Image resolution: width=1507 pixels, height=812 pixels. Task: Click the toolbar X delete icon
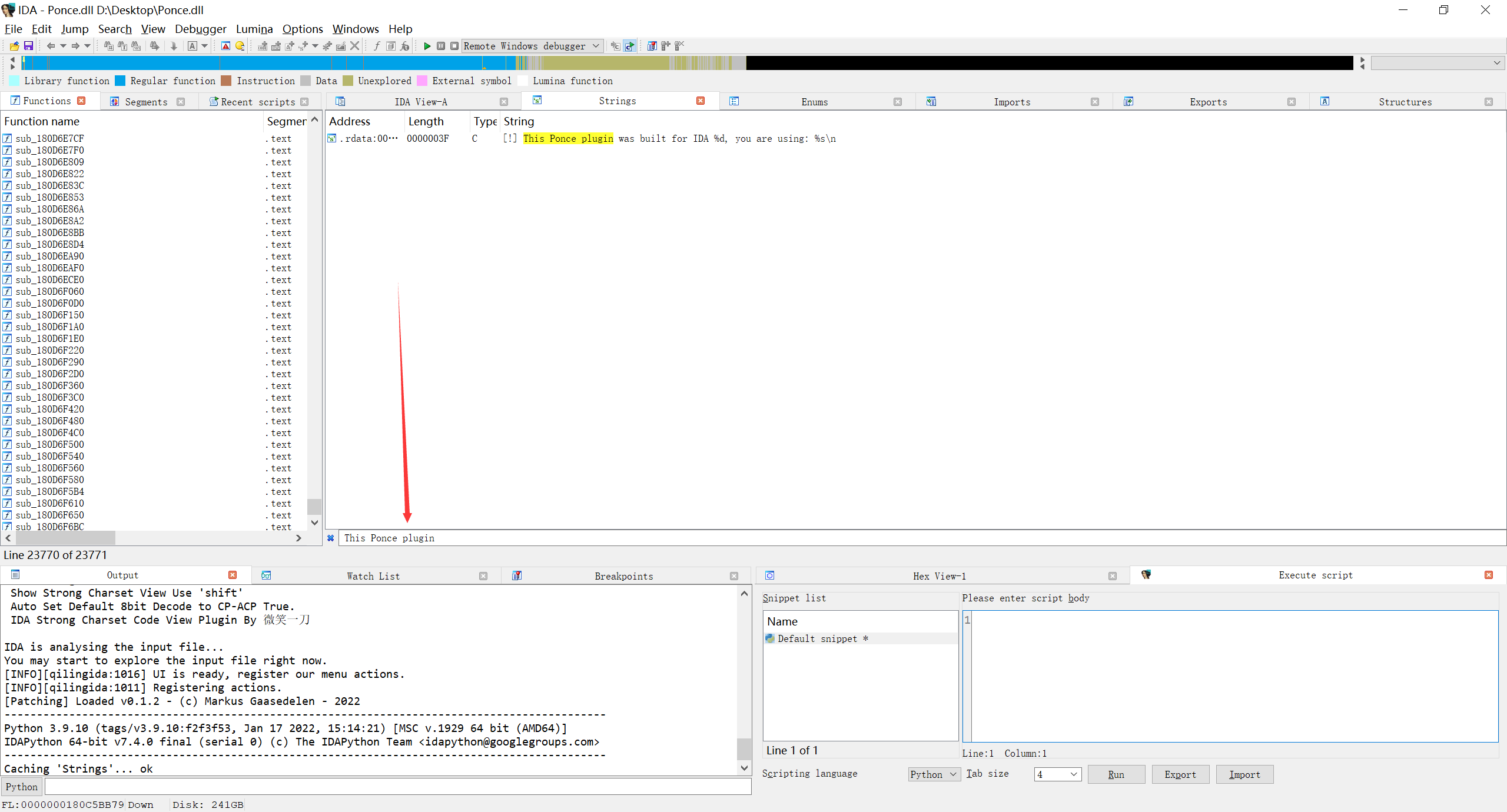pyautogui.click(x=354, y=46)
